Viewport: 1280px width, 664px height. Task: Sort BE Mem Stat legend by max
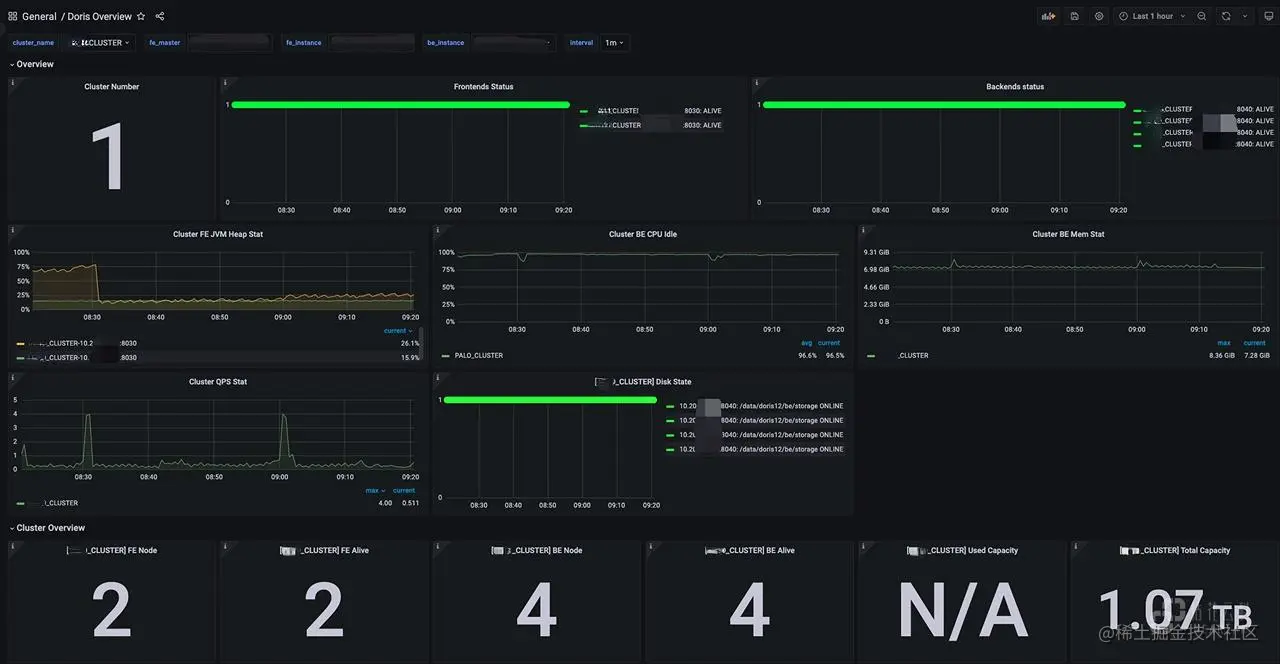click(1224, 343)
